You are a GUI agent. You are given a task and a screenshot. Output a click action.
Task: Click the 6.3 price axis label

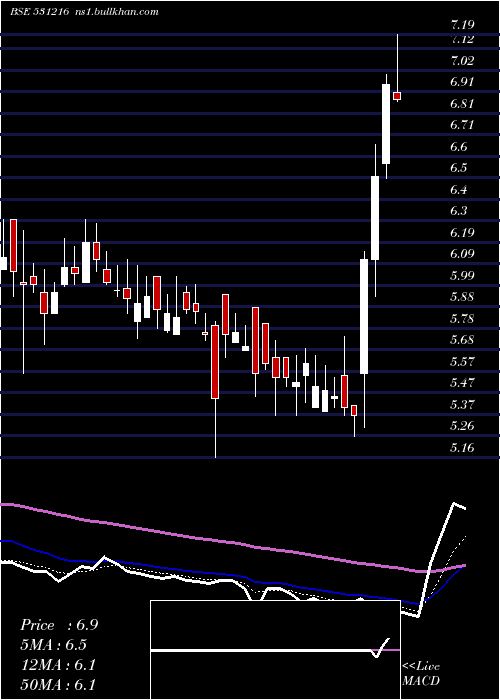(459, 211)
